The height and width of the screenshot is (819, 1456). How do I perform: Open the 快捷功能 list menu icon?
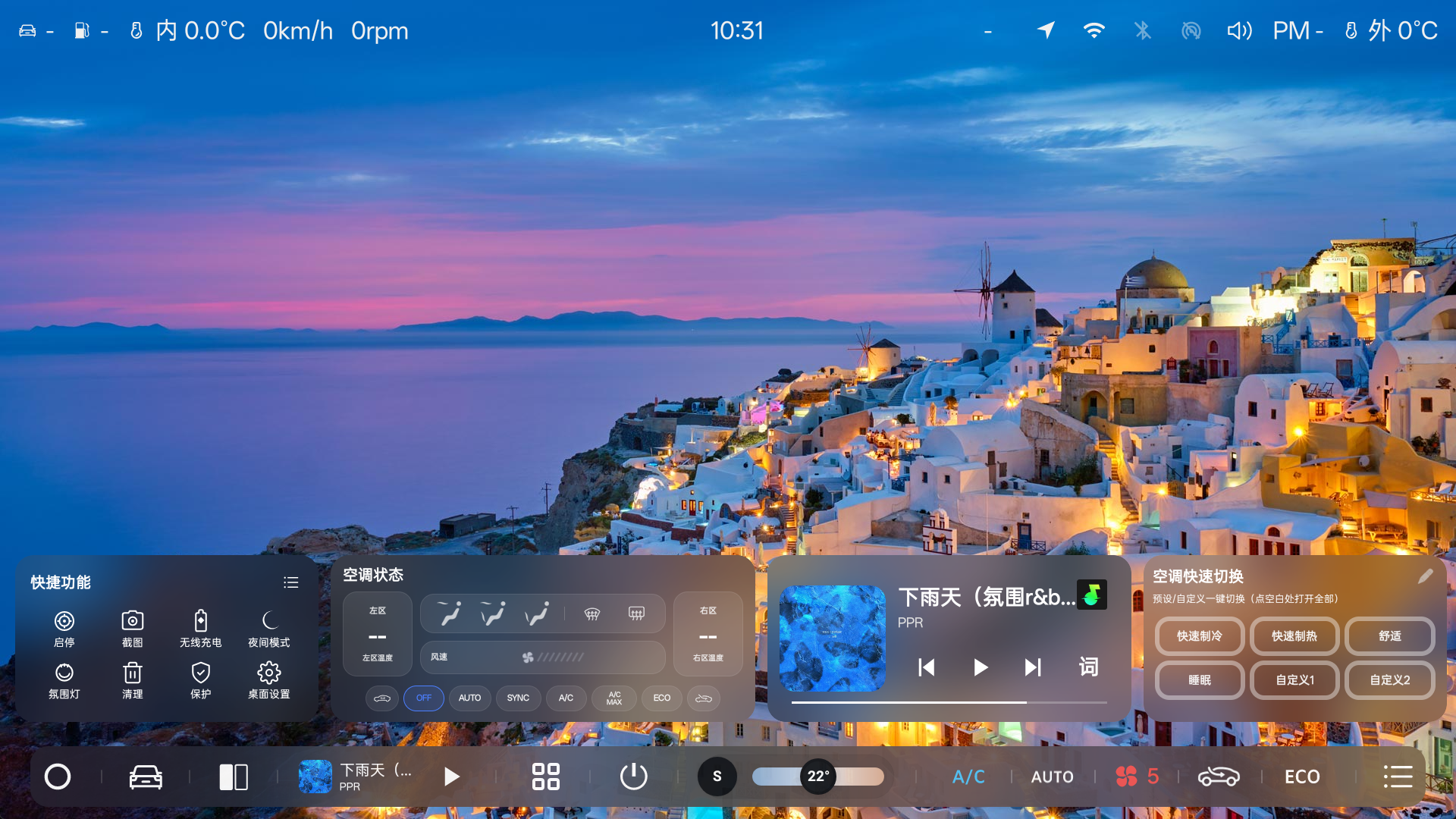click(x=291, y=582)
